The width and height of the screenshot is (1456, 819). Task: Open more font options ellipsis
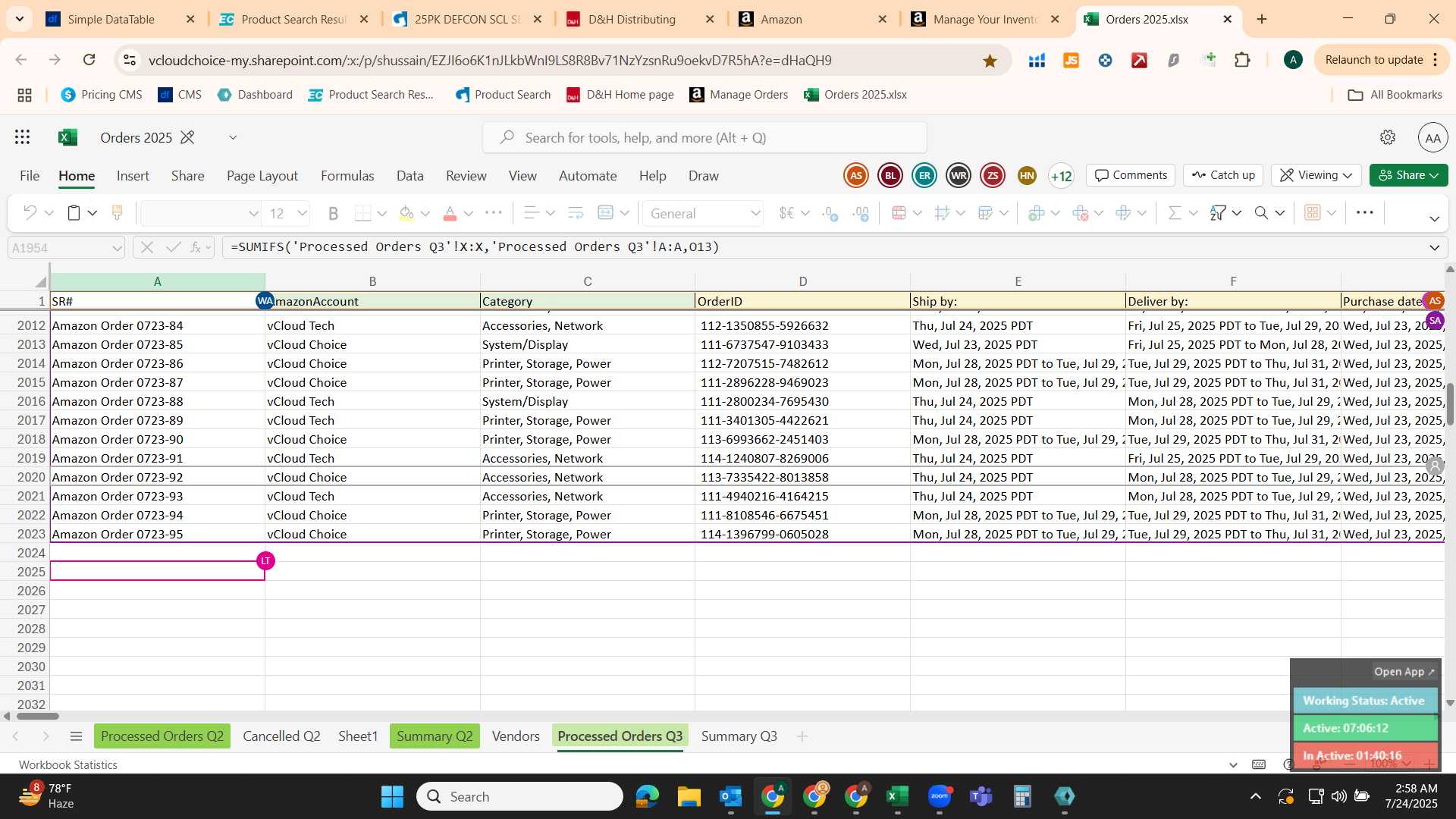click(494, 213)
